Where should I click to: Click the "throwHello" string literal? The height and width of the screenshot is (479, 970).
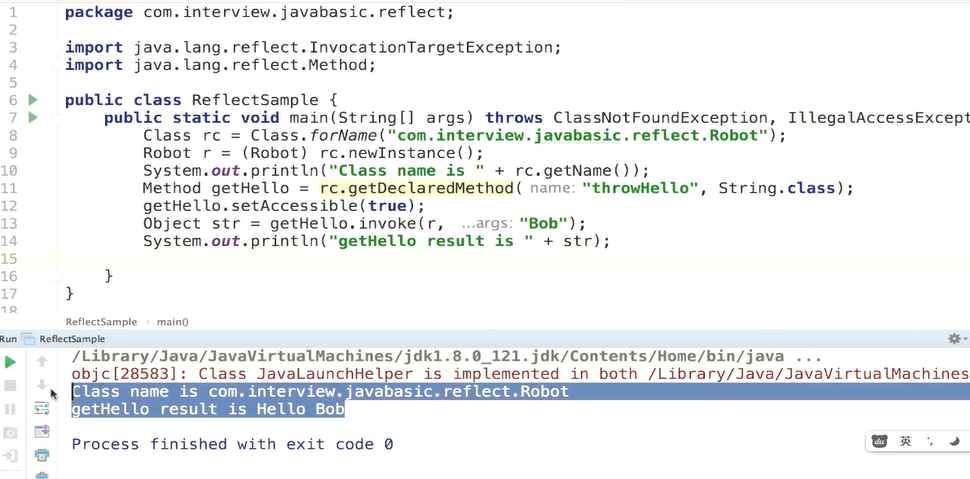pos(642,188)
